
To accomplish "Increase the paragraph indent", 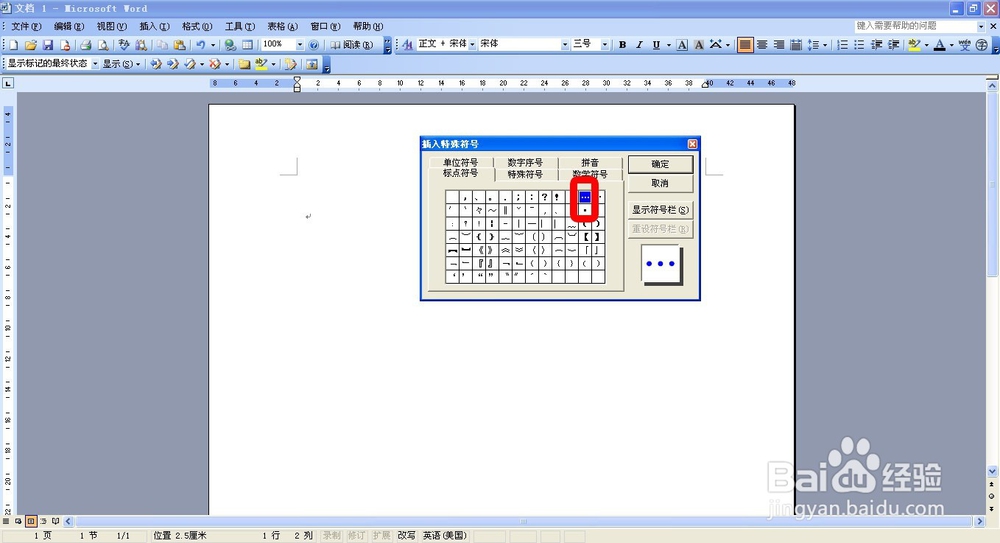I will coord(894,45).
